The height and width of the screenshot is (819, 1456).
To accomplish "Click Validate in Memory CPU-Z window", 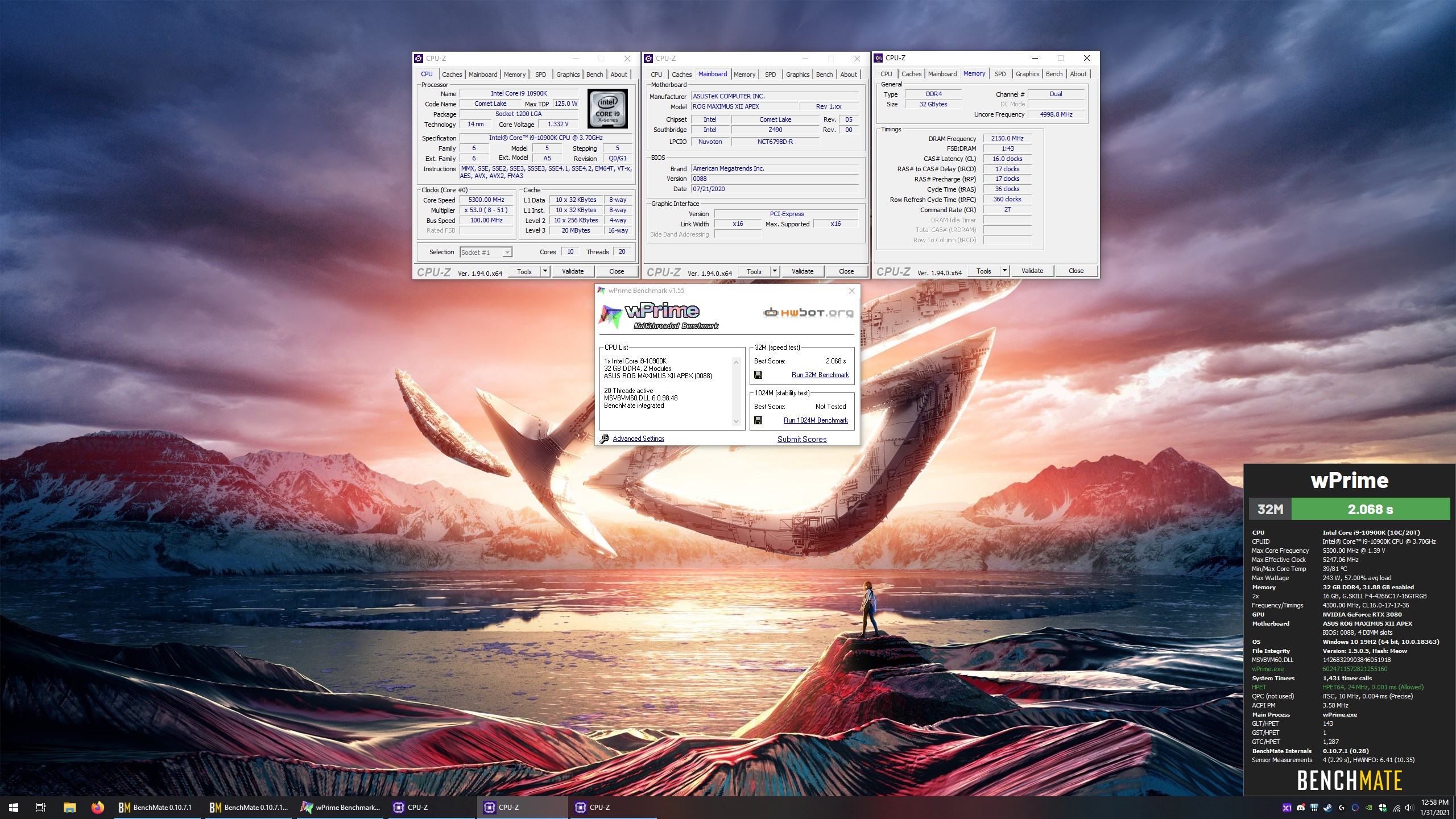I will pyautogui.click(x=1032, y=271).
